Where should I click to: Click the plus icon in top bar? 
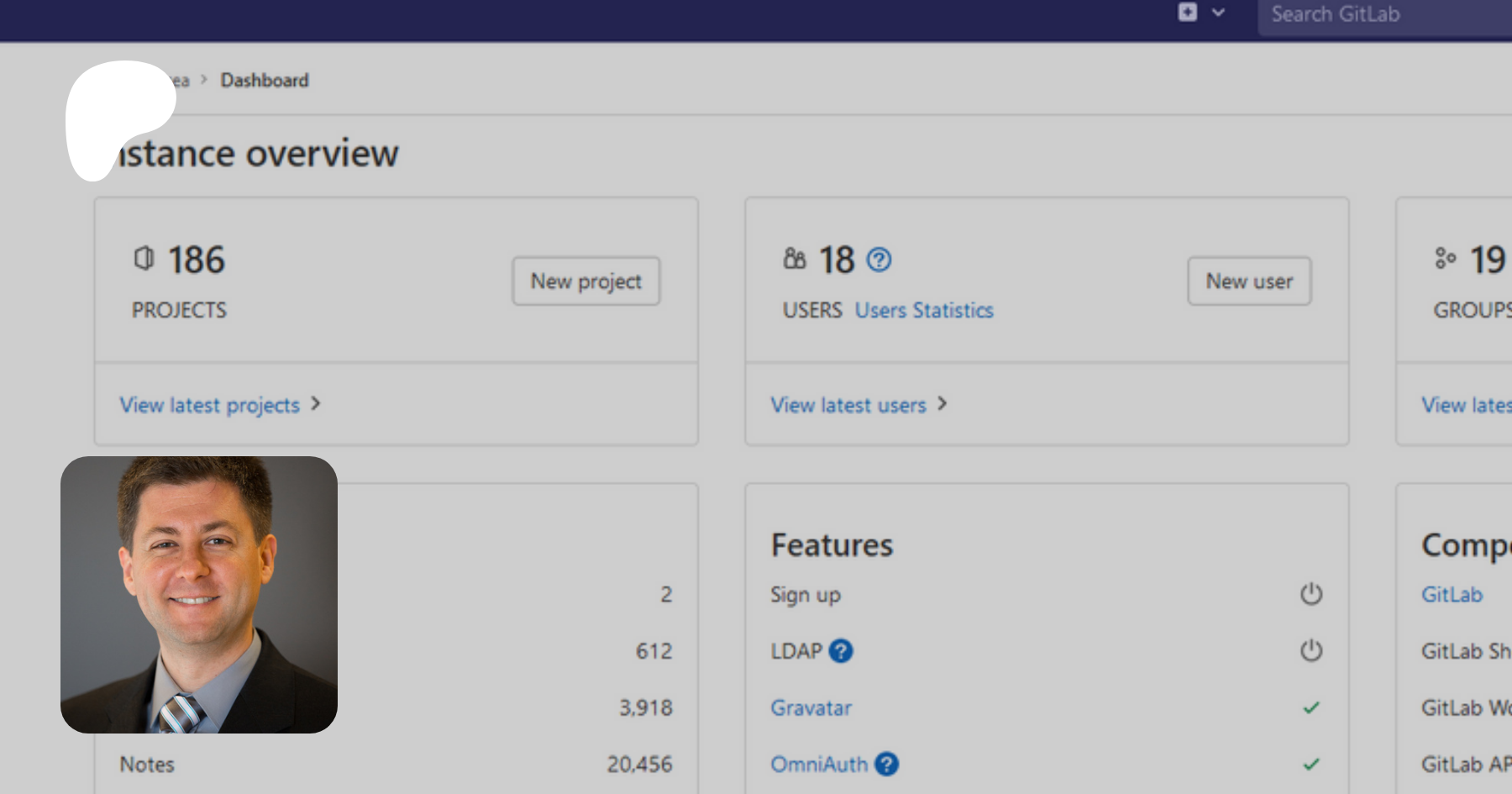pos(1187,13)
